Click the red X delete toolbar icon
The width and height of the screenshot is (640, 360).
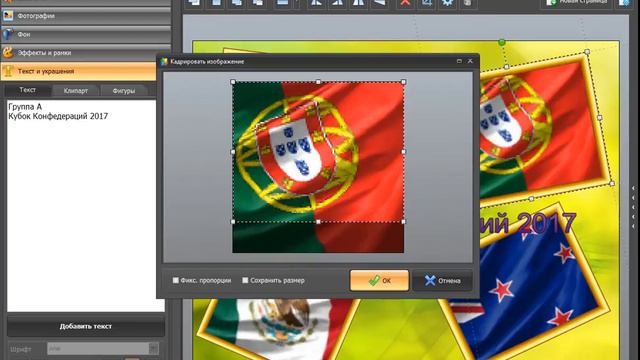pos(405,2)
